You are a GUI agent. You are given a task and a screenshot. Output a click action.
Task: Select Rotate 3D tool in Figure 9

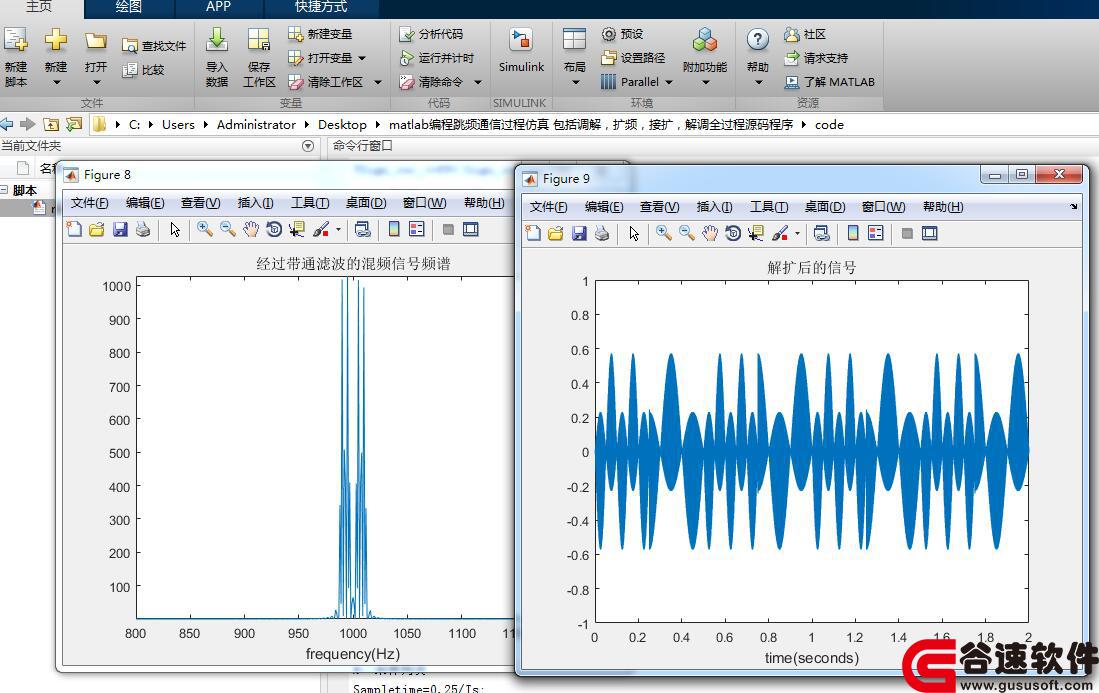coord(733,233)
